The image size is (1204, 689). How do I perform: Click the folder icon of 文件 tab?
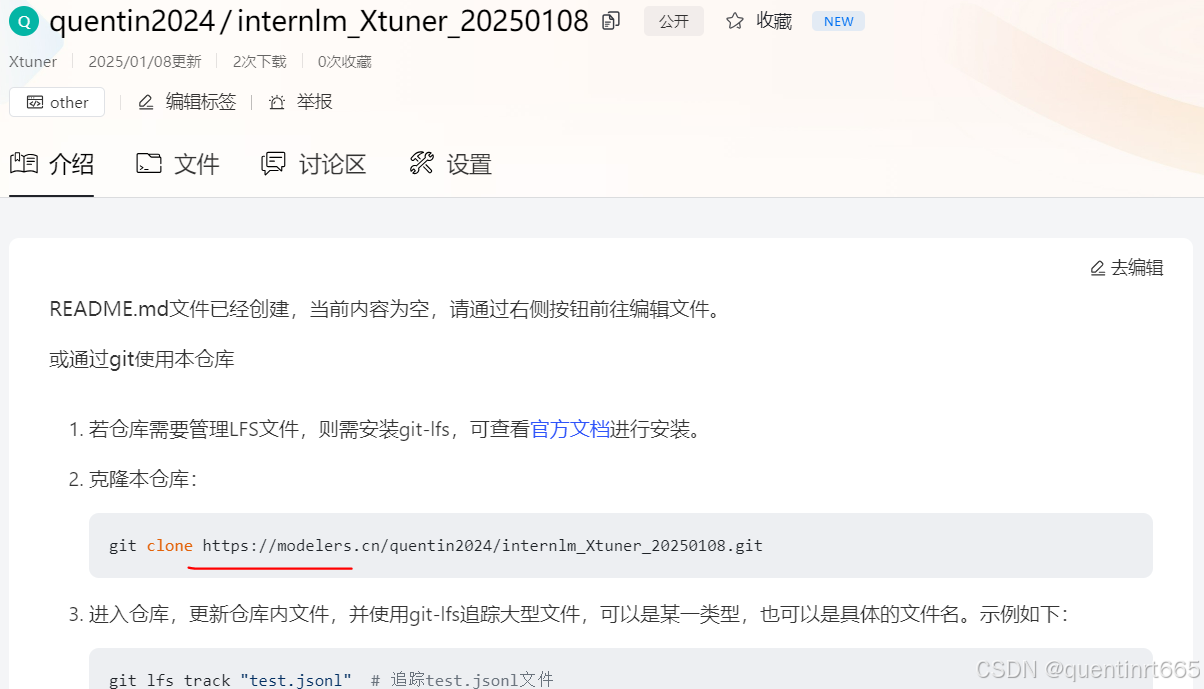click(149, 164)
